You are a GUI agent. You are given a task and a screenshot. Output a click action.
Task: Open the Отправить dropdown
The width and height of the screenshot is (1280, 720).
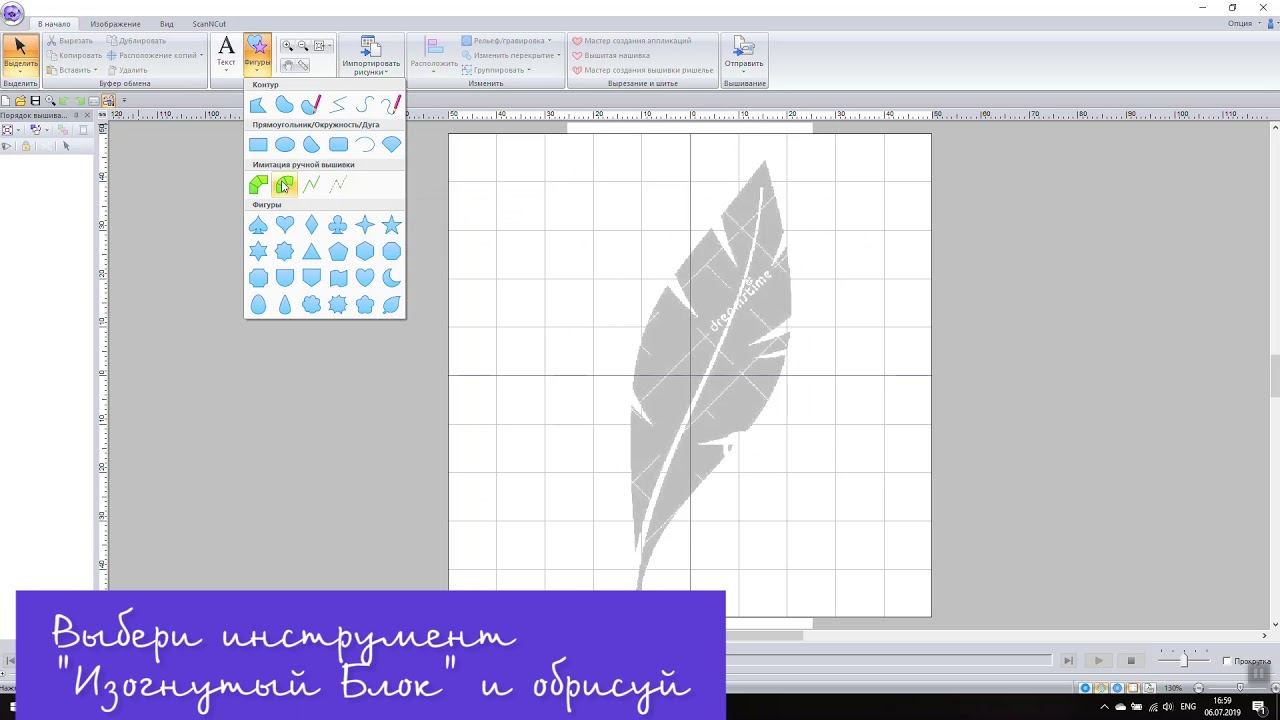click(x=744, y=55)
